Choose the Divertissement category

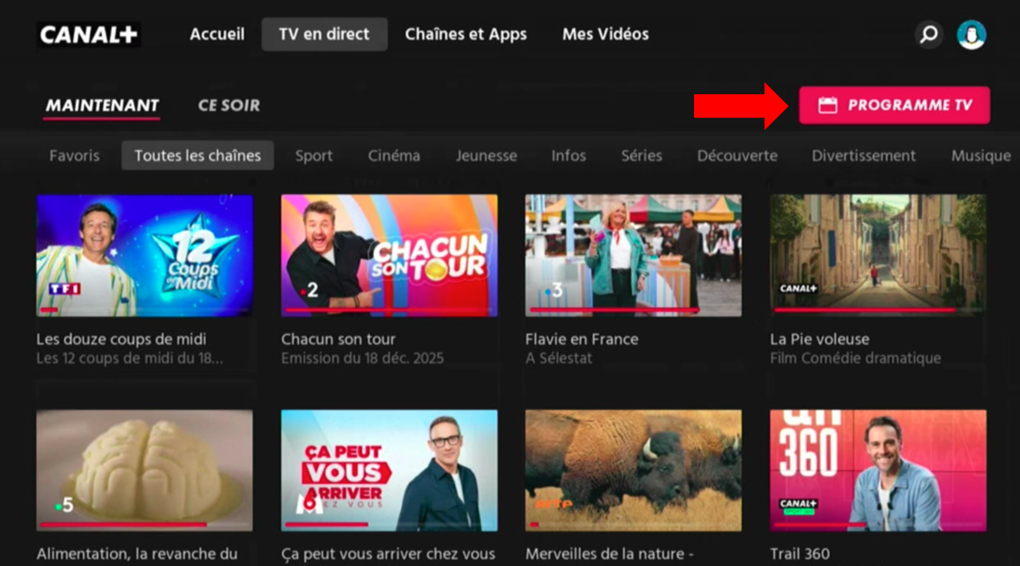(863, 156)
